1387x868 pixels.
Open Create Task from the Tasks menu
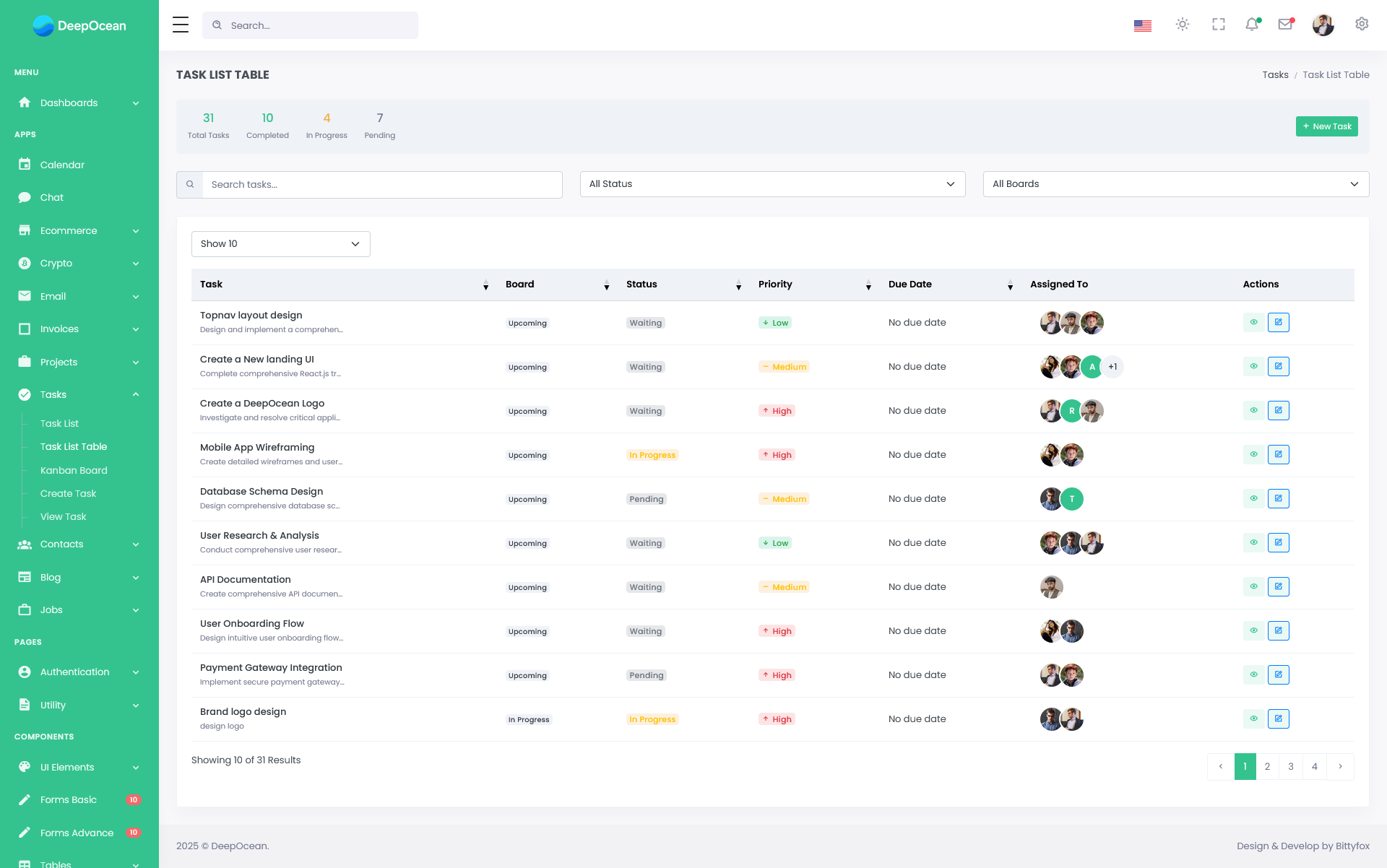[x=68, y=493]
